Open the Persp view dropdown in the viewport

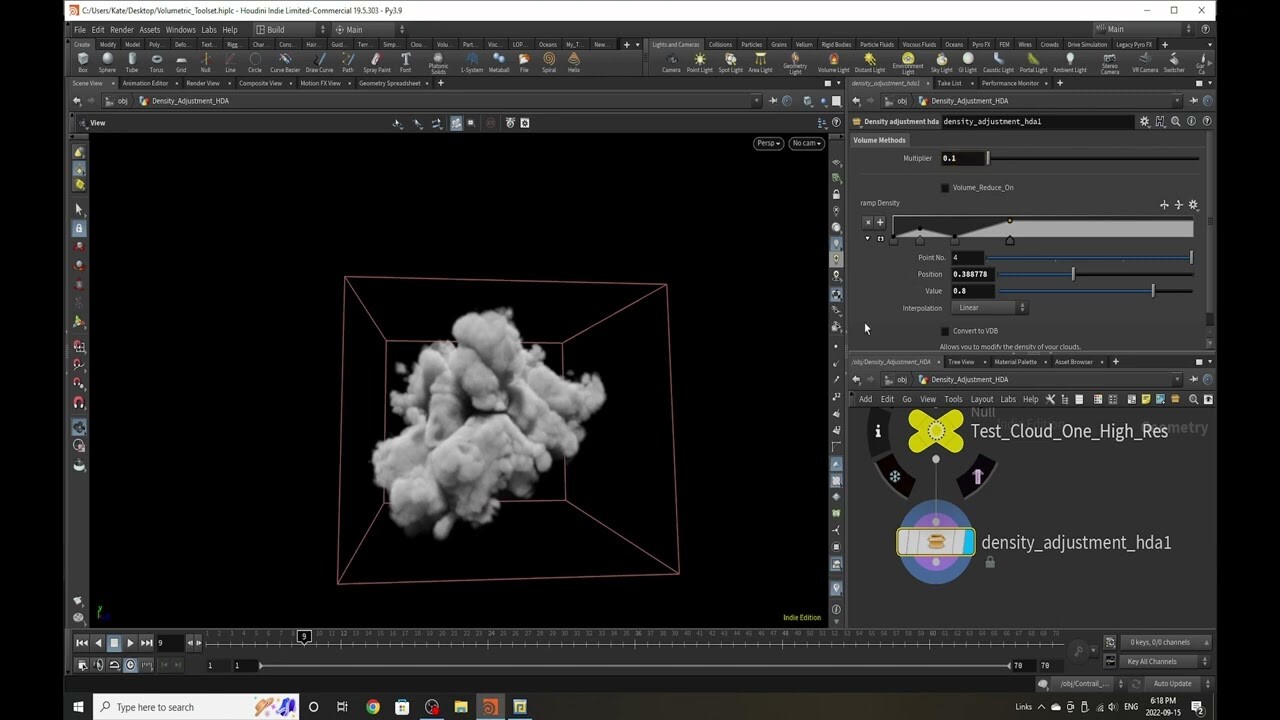click(x=768, y=143)
